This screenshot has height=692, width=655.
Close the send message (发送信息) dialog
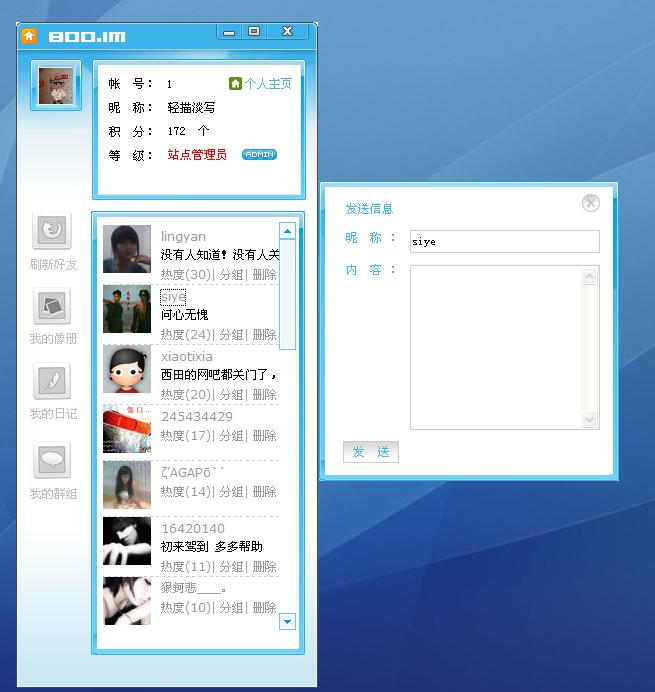[x=591, y=203]
